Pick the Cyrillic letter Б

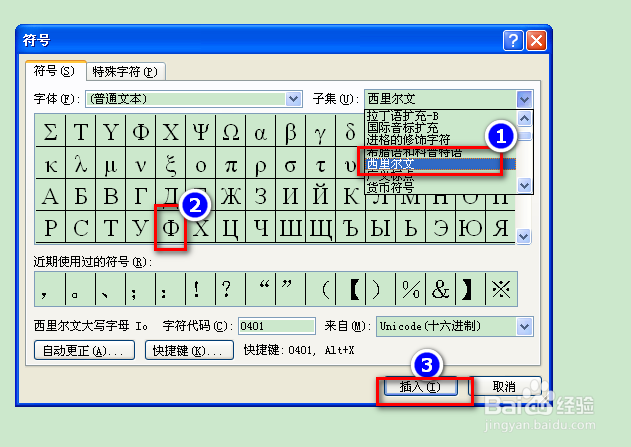[x=80, y=196]
